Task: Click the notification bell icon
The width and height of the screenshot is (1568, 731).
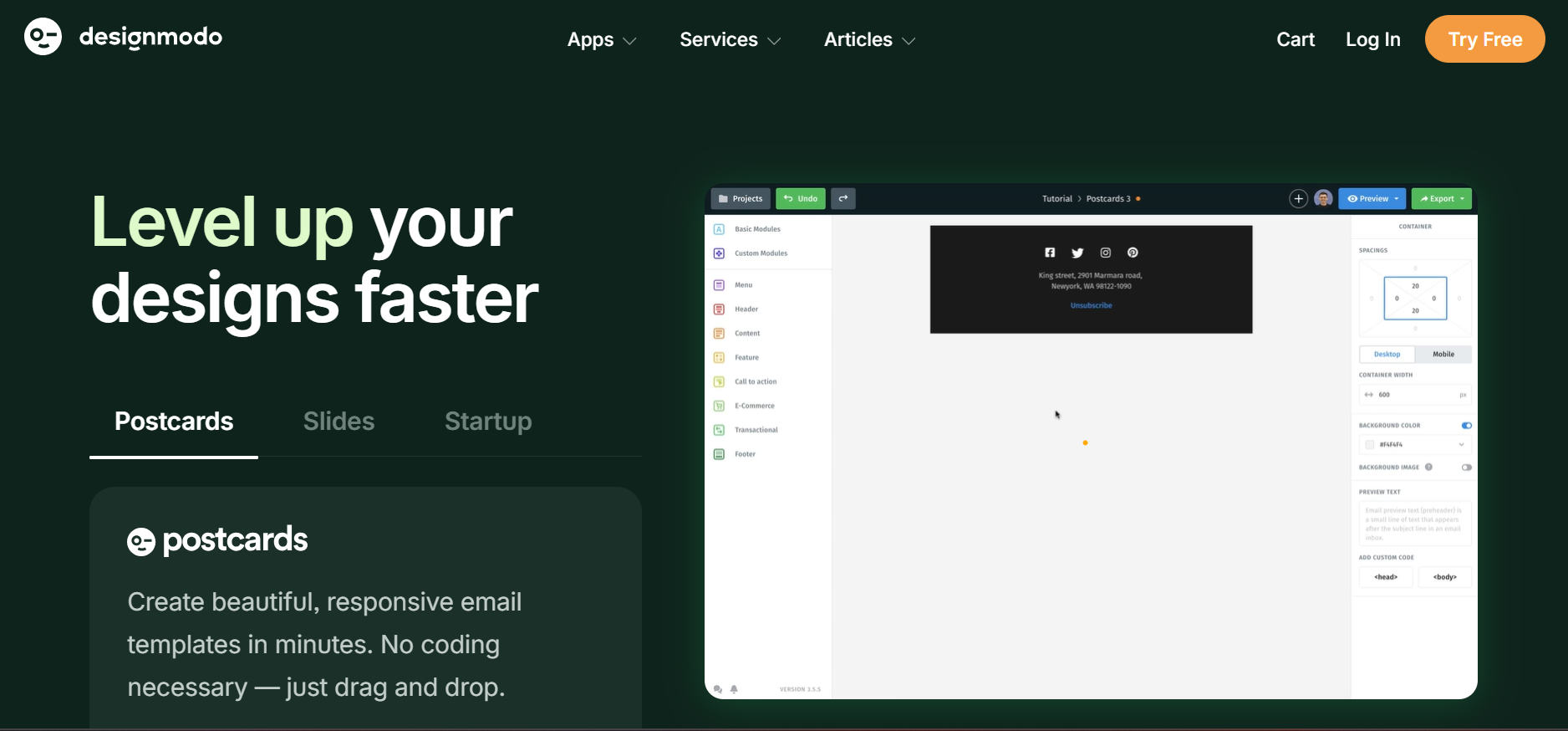Action: 734,690
